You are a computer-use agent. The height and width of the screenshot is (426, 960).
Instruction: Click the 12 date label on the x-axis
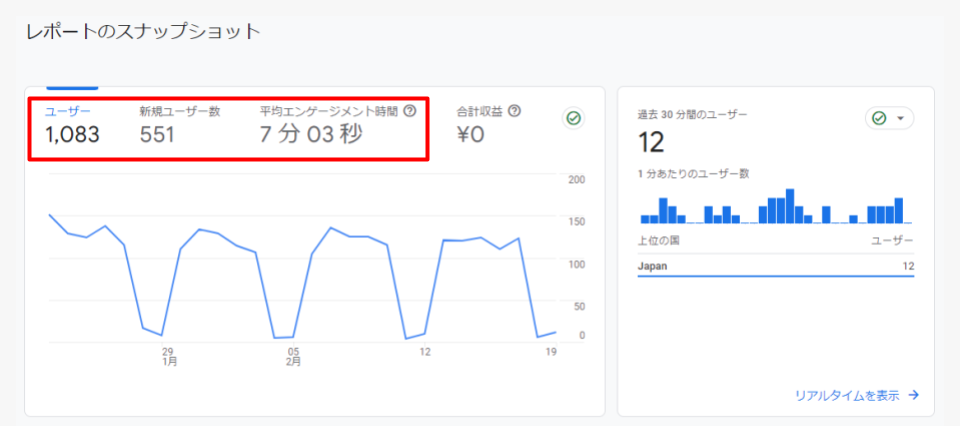[425, 352]
